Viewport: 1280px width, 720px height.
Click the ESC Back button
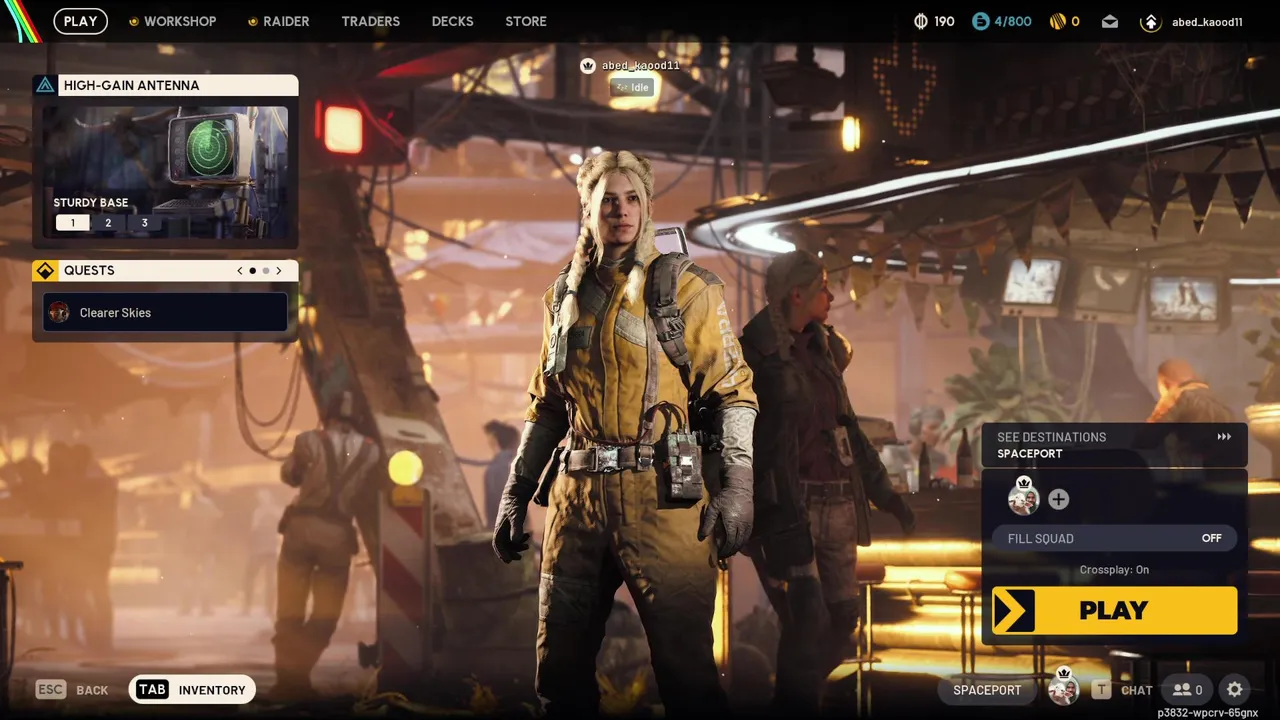(x=72, y=690)
